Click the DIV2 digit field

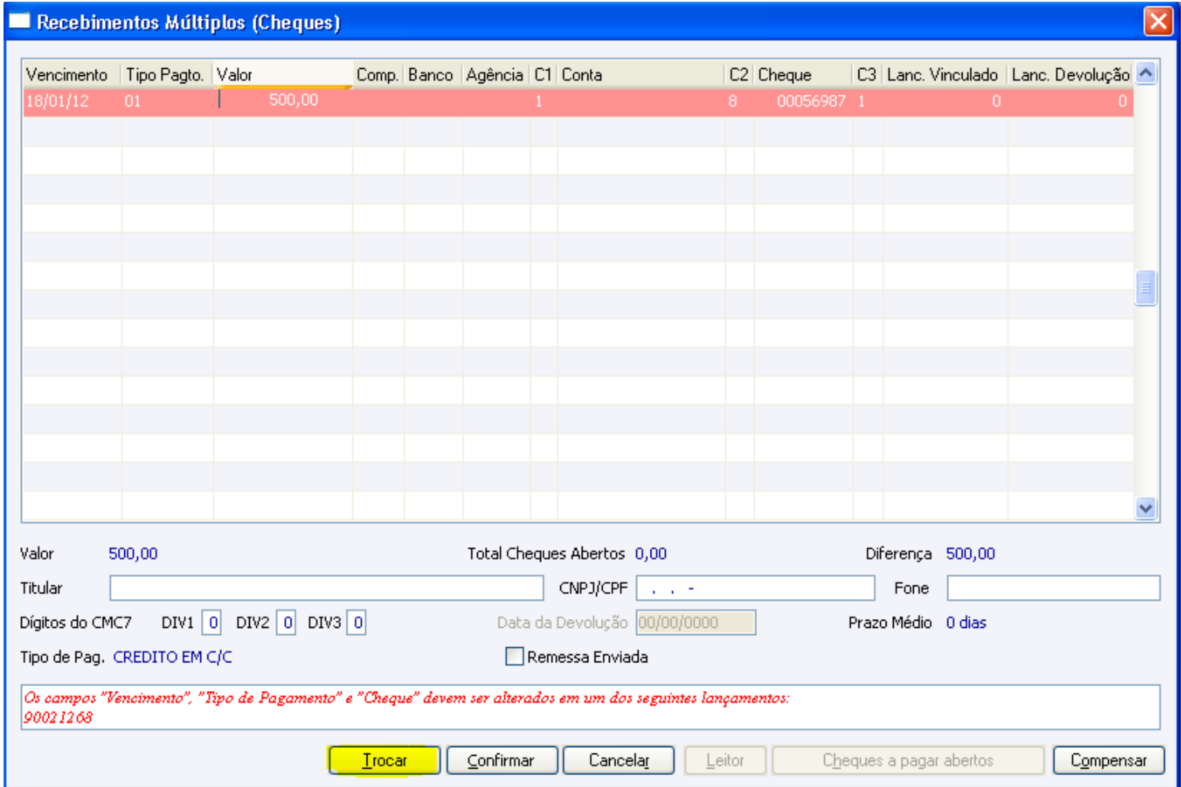(x=286, y=623)
